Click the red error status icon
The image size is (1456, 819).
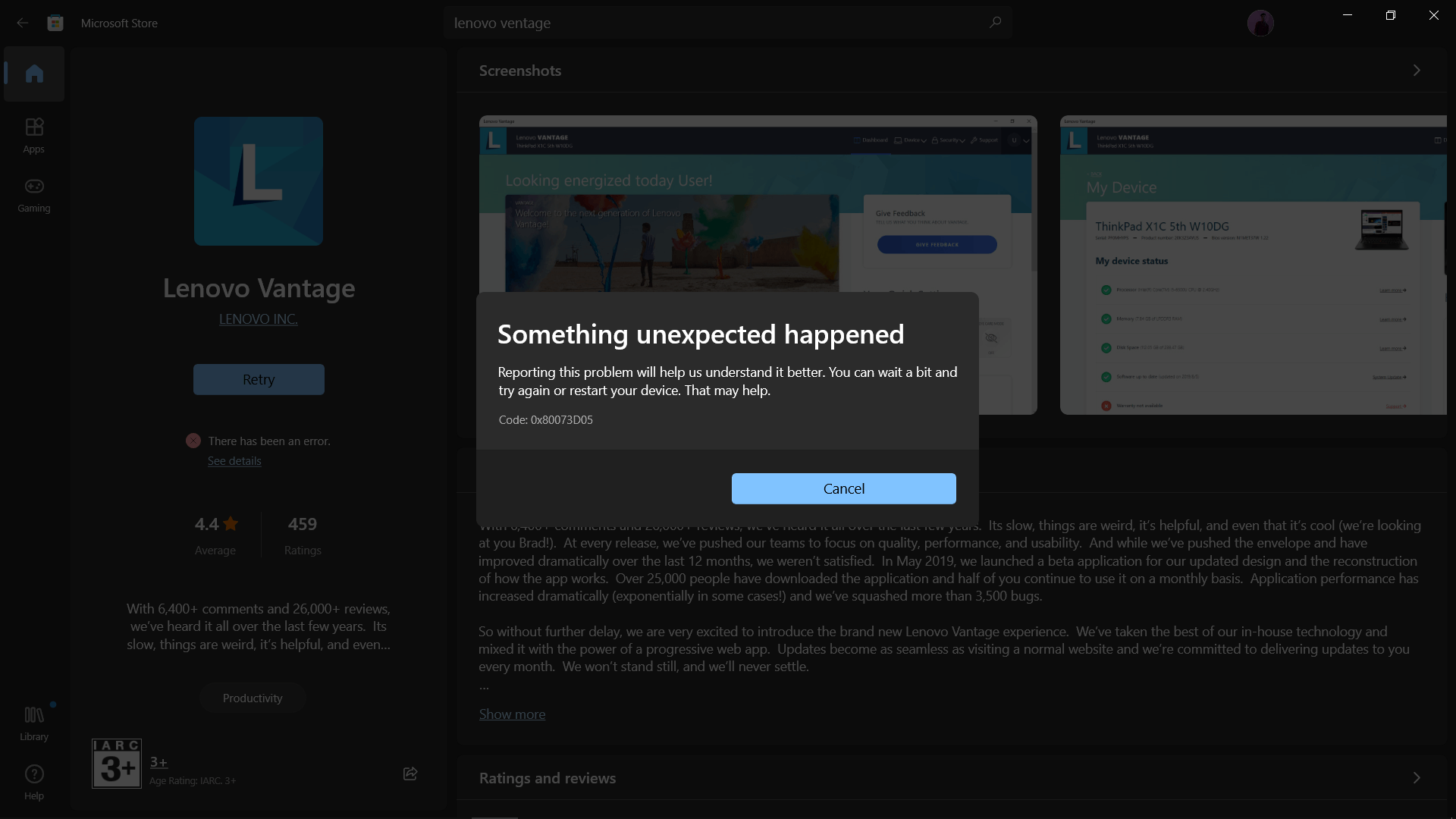point(193,441)
